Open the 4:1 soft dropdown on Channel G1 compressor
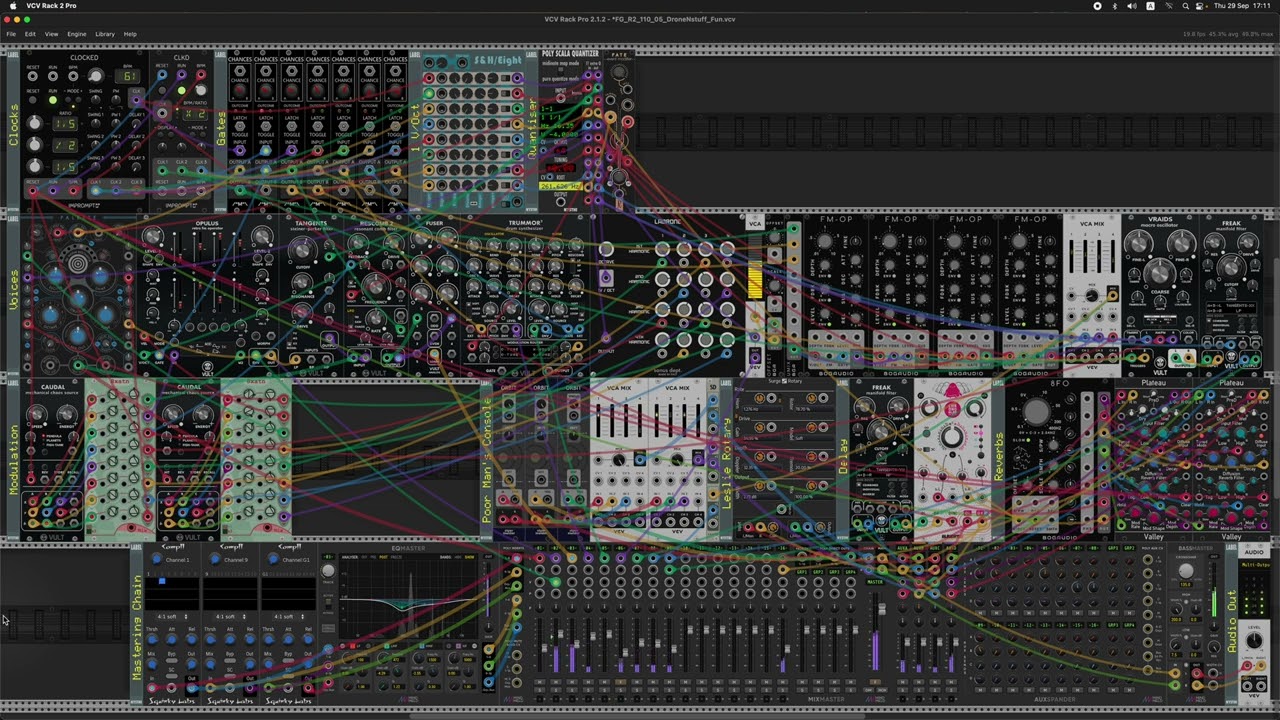The image size is (1280, 720). (289, 616)
